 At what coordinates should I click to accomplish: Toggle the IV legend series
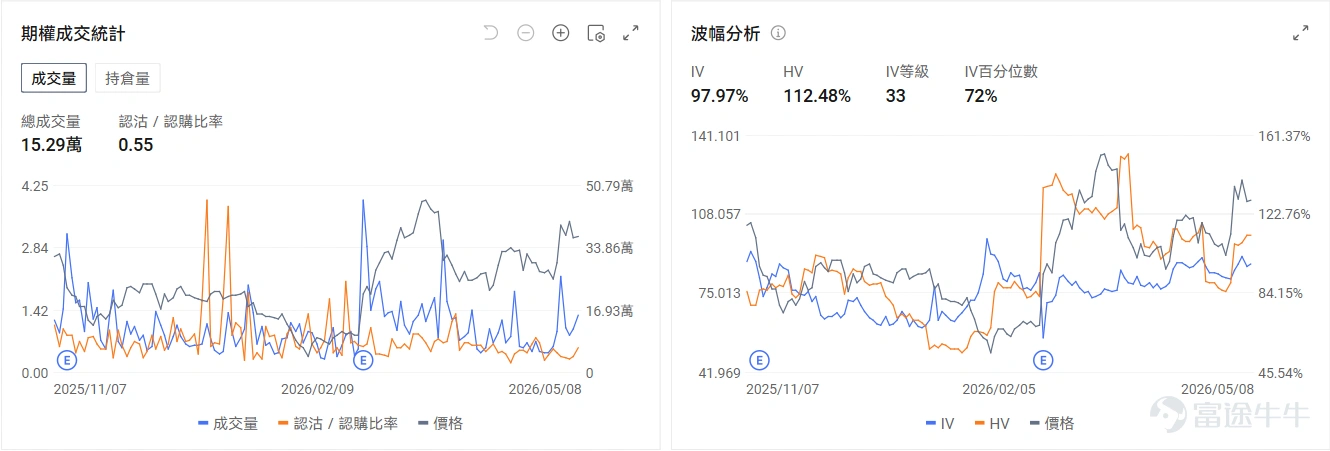click(x=940, y=424)
